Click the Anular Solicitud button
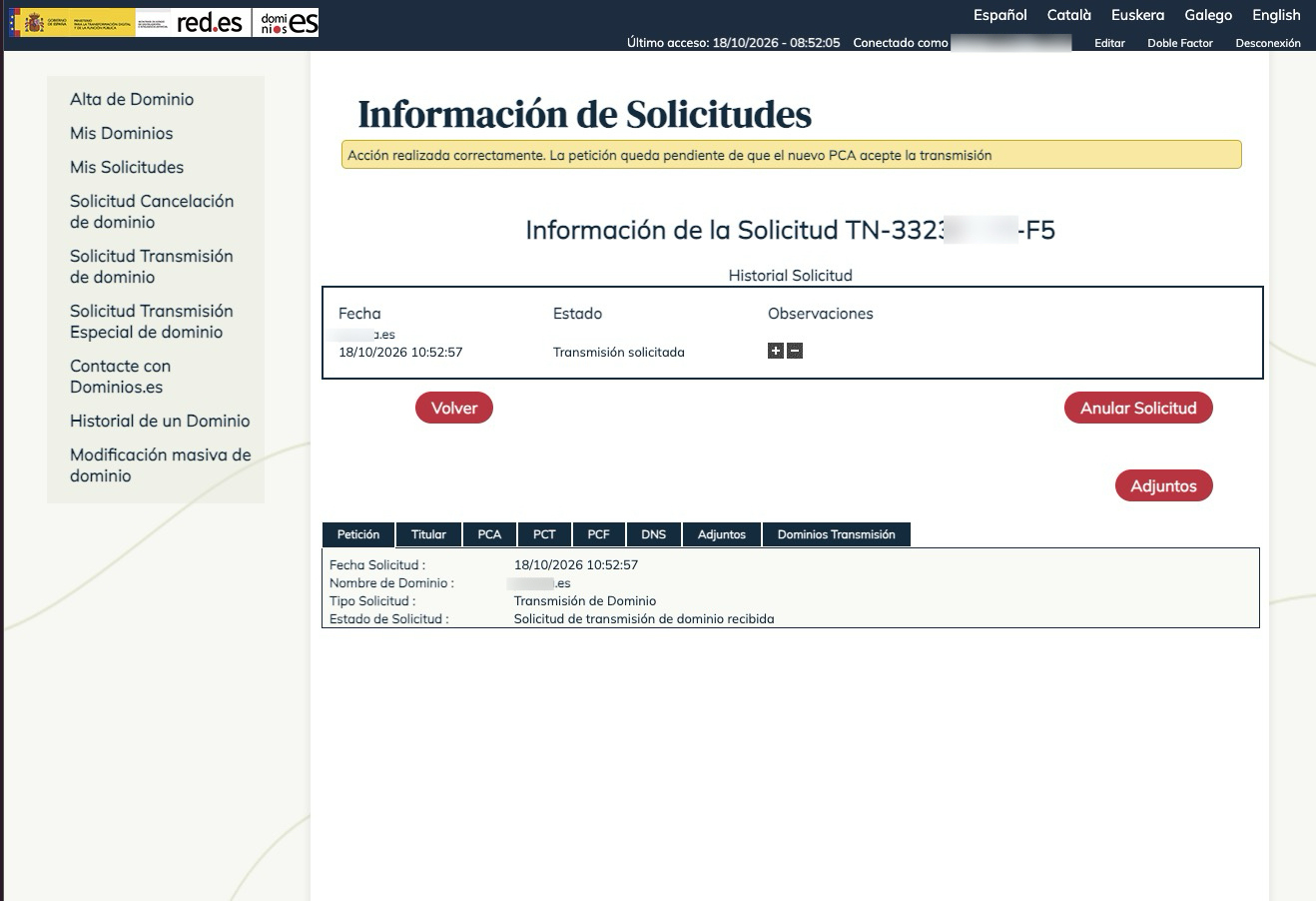1316x901 pixels. (x=1138, y=408)
